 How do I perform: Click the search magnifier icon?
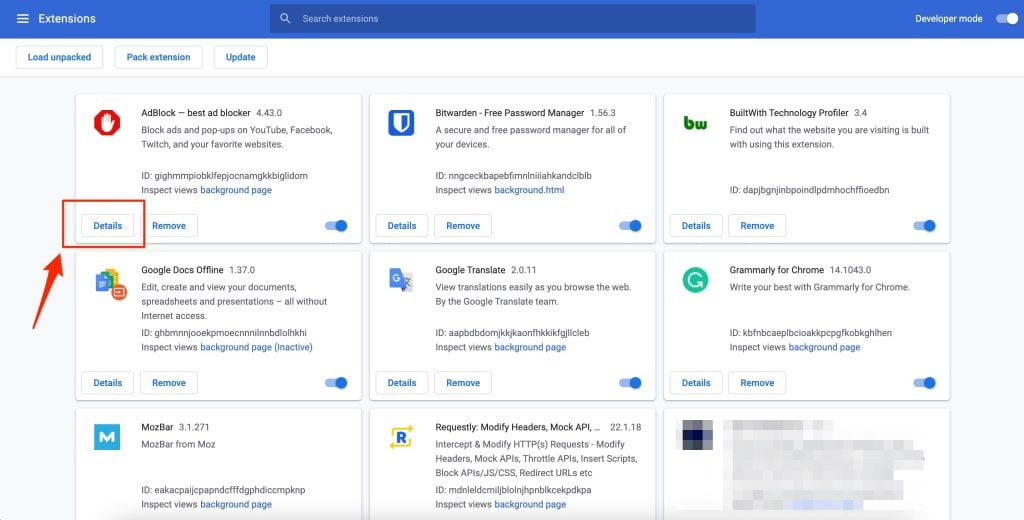coord(285,18)
